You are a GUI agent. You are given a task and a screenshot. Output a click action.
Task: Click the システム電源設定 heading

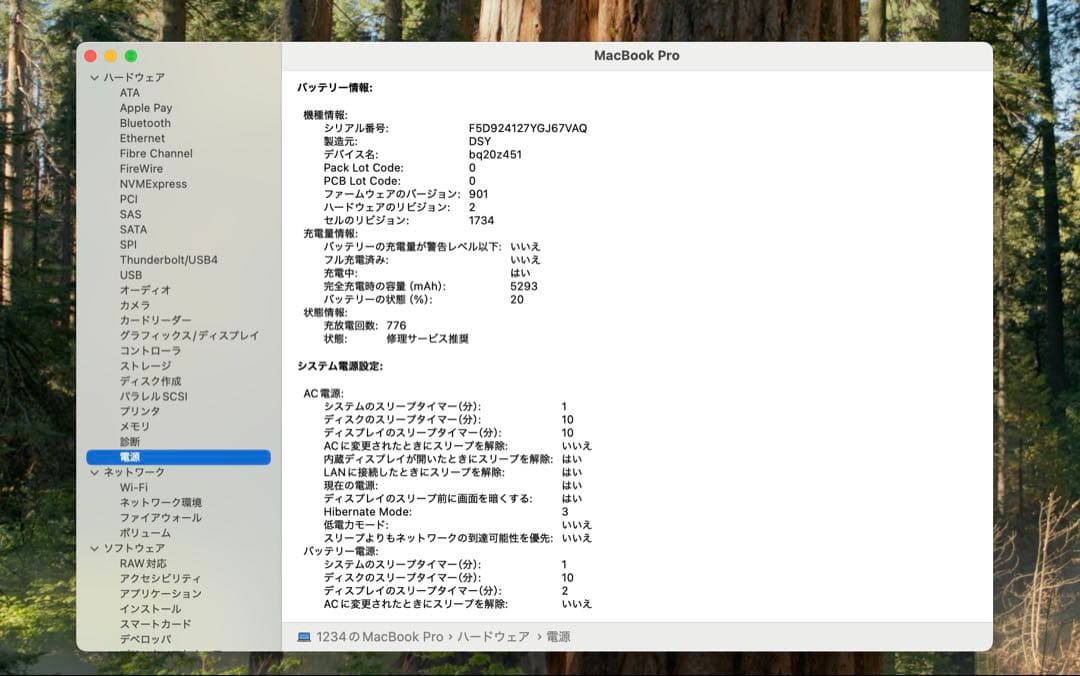coord(340,366)
